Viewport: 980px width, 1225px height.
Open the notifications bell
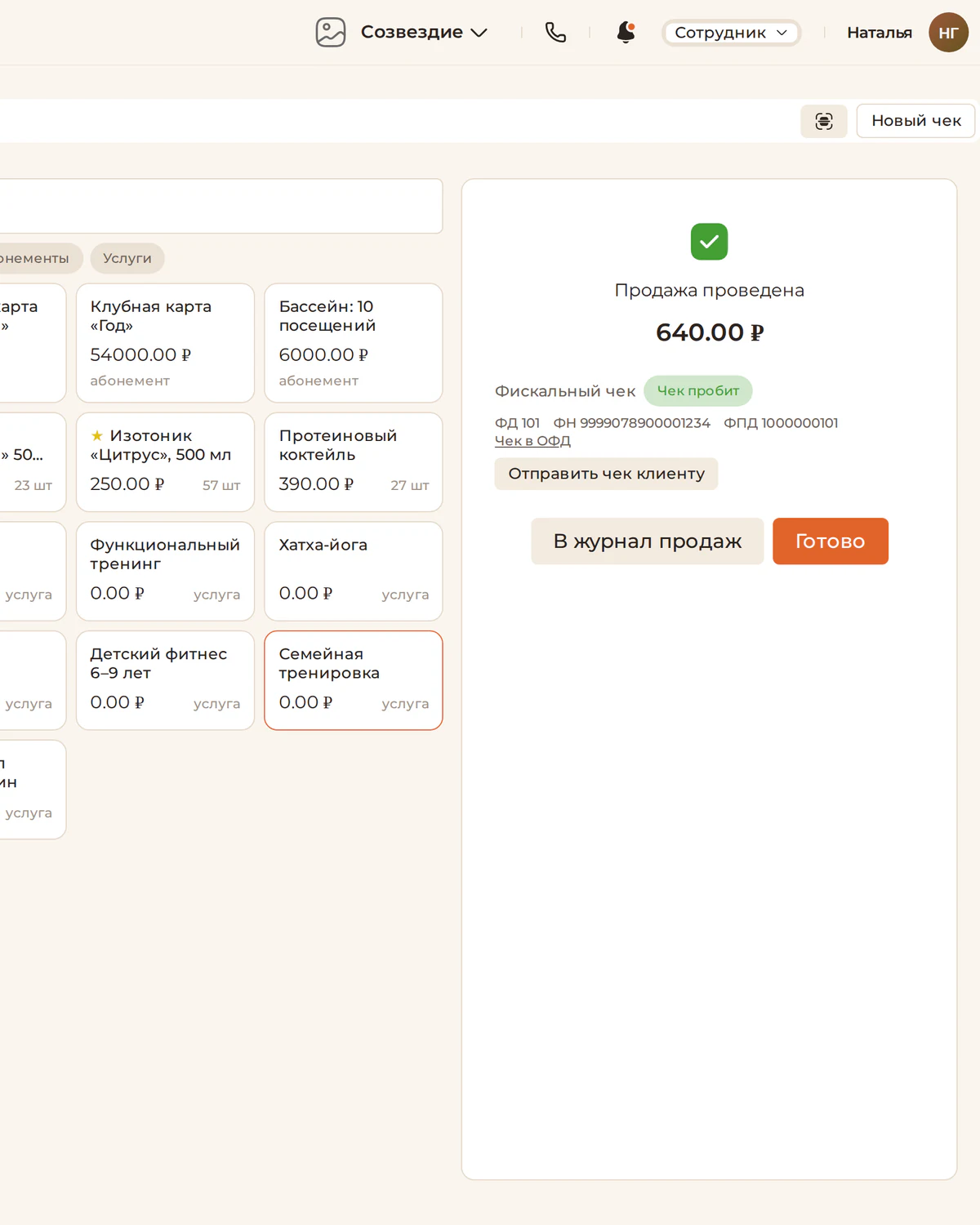(626, 33)
